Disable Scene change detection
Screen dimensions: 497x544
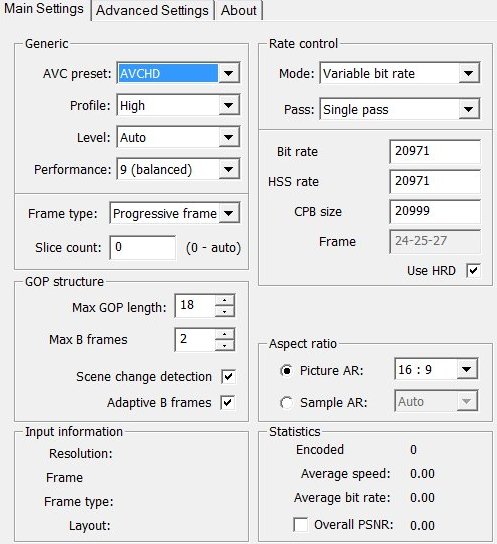[228, 376]
